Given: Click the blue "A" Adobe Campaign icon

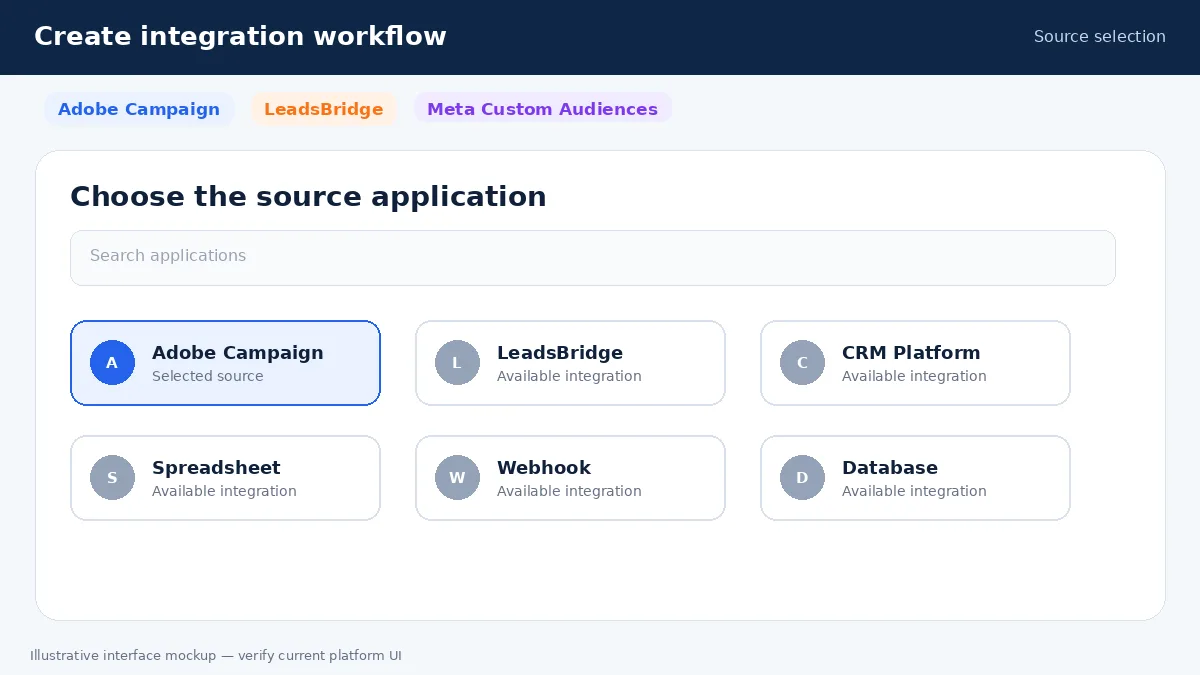Looking at the screenshot, I should point(112,363).
